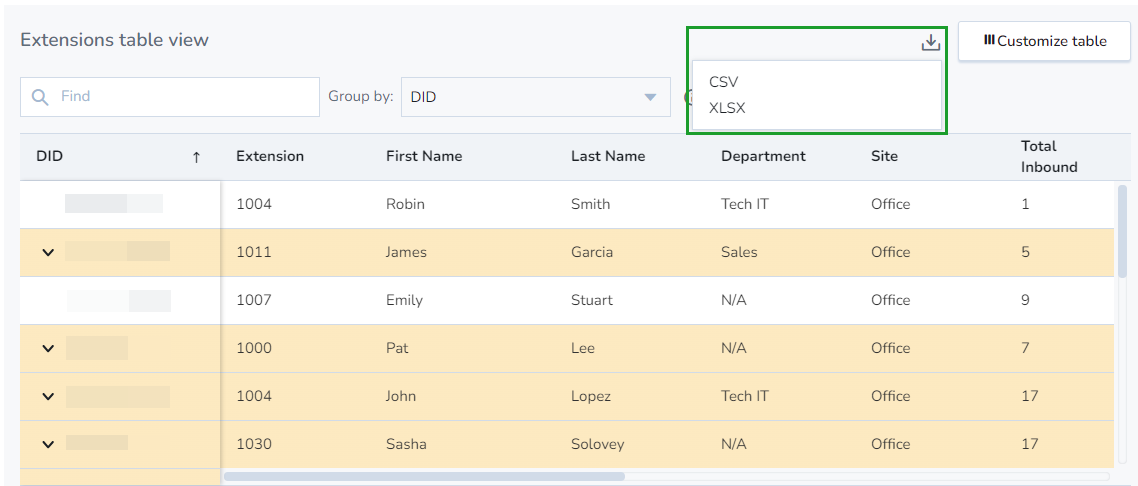Expand the DID group for John Lopez
Viewport: 1138px width, 486px height.
pos(48,396)
